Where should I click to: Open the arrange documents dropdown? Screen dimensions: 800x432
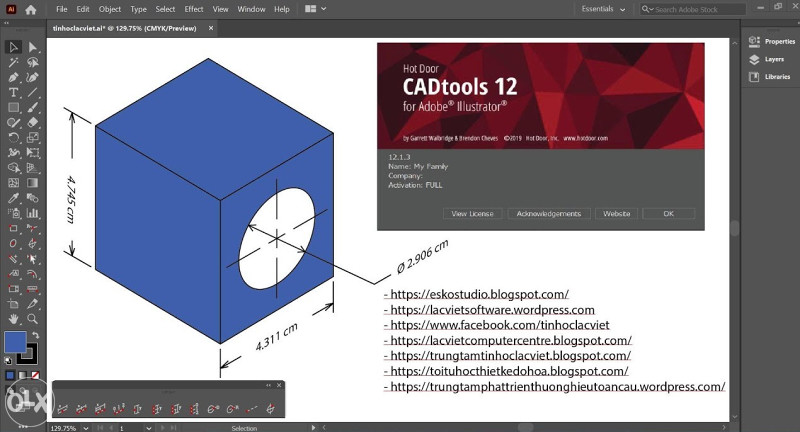[x=315, y=9]
